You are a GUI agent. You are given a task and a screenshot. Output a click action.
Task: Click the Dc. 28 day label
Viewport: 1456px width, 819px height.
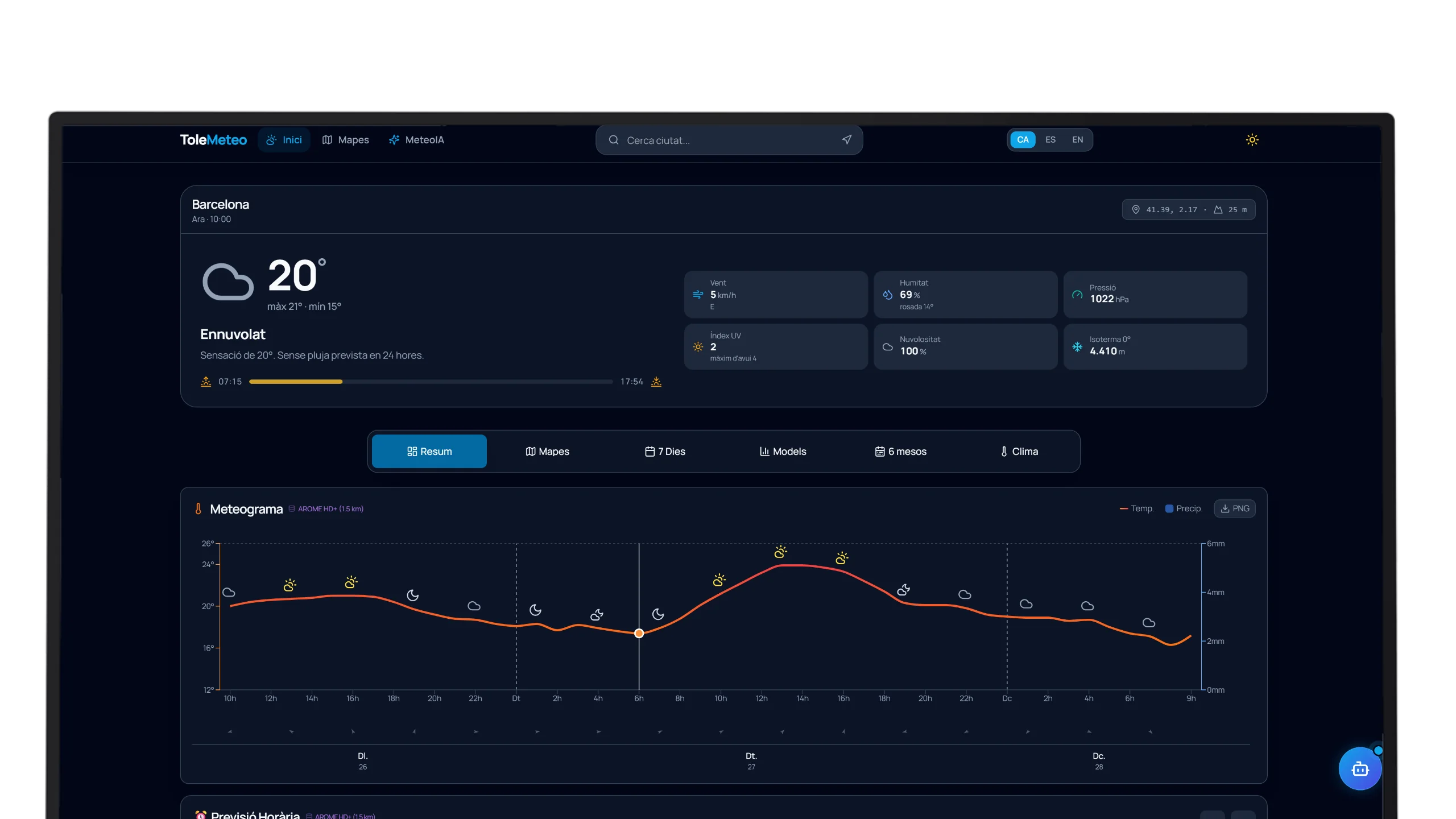(1099, 761)
